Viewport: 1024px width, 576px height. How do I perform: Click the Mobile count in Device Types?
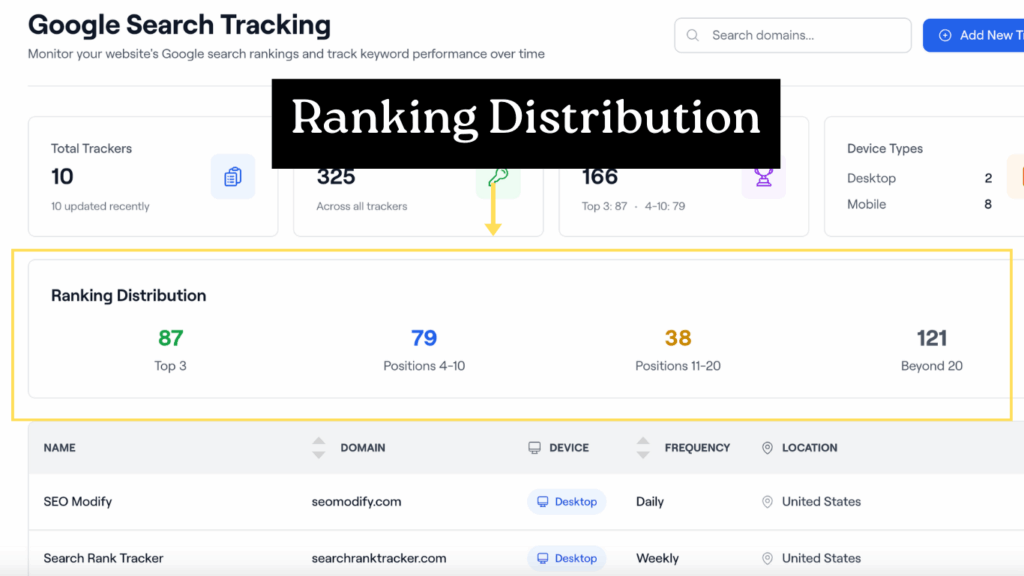pyautogui.click(x=988, y=204)
